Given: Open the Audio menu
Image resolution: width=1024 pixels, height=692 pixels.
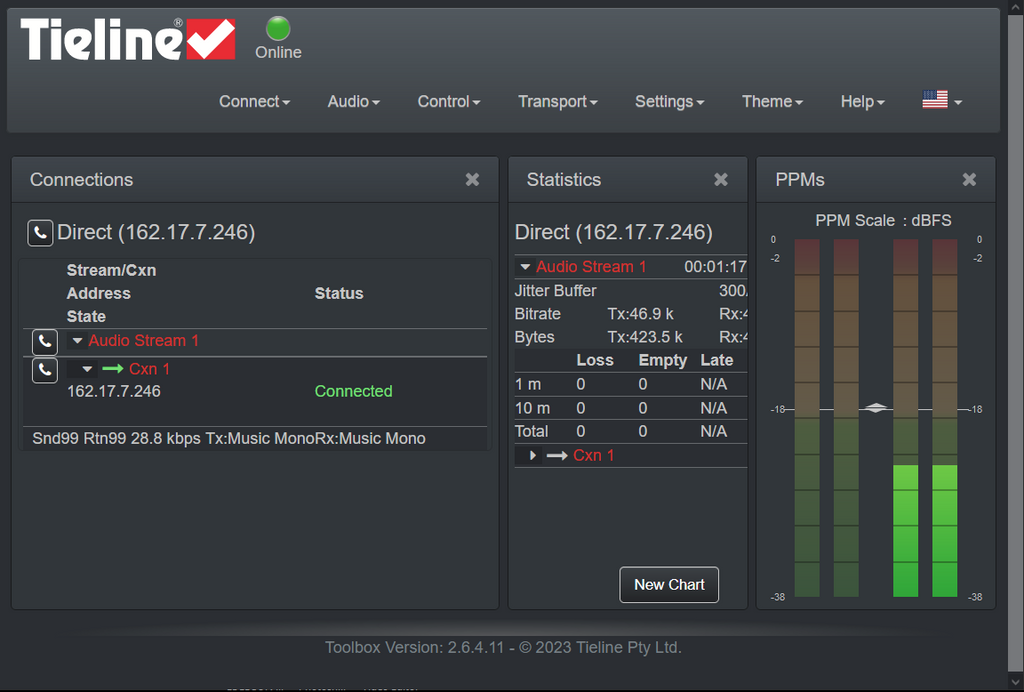Looking at the screenshot, I should pyautogui.click(x=353, y=101).
